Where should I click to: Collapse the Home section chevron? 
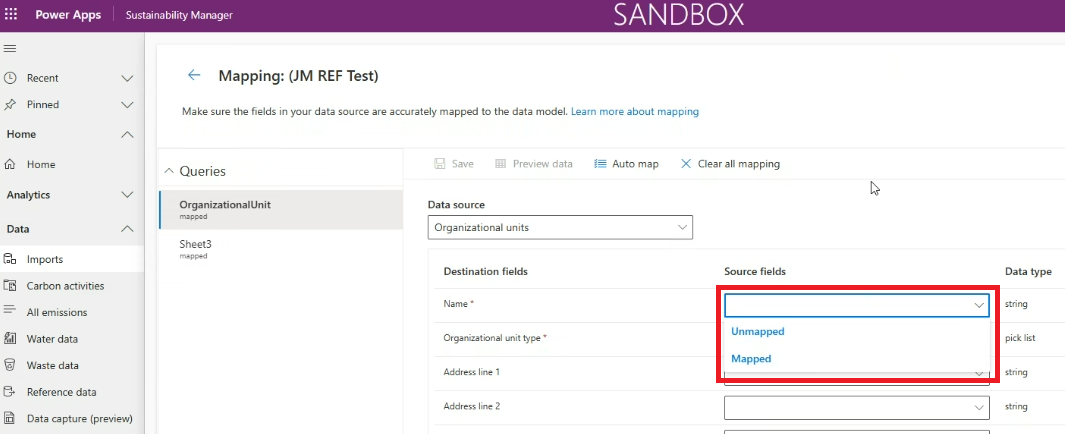(x=127, y=134)
